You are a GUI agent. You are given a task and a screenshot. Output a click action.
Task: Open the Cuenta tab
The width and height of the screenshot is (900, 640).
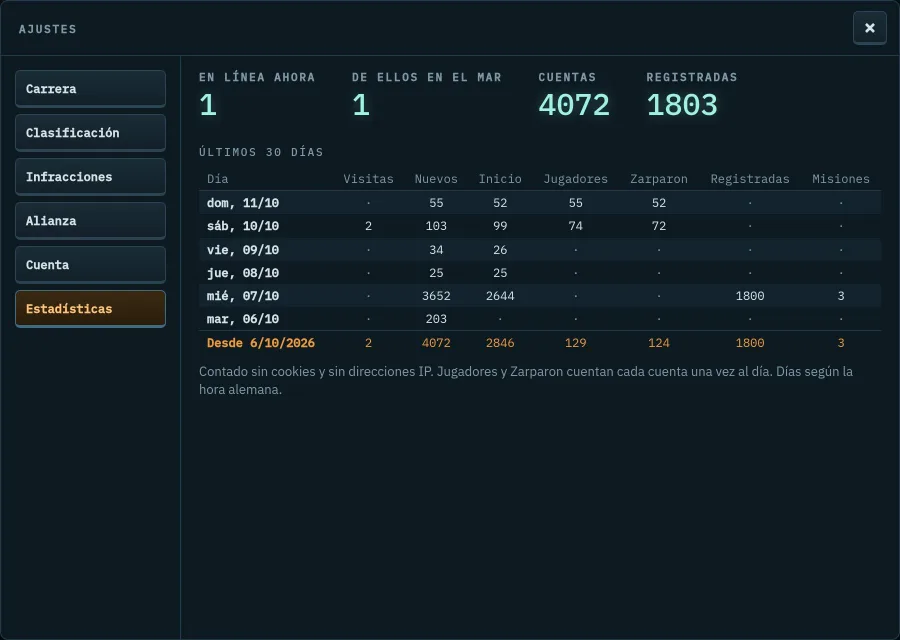coord(90,265)
